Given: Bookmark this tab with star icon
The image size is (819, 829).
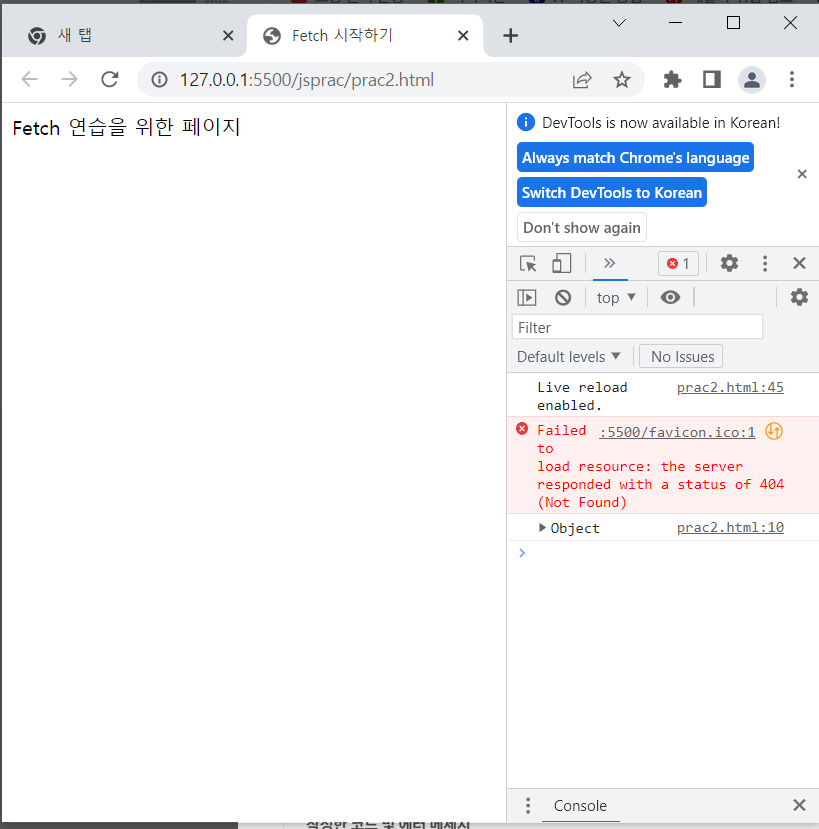Looking at the screenshot, I should [621, 80].
